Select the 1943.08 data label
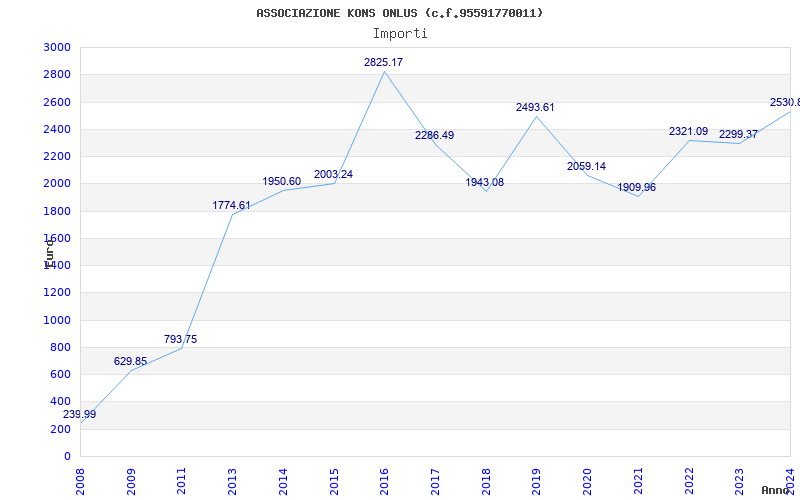The height and width of the screenshot is (500, 800). point(484,182)
